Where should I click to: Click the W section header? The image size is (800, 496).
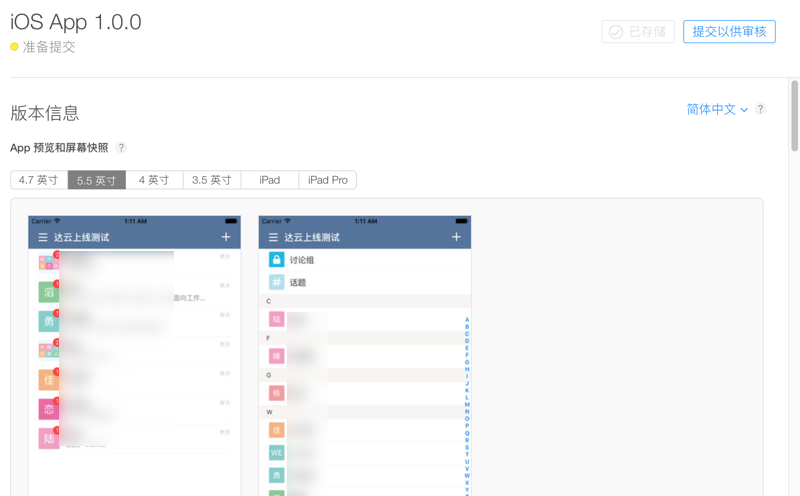(x=365, y=412)
